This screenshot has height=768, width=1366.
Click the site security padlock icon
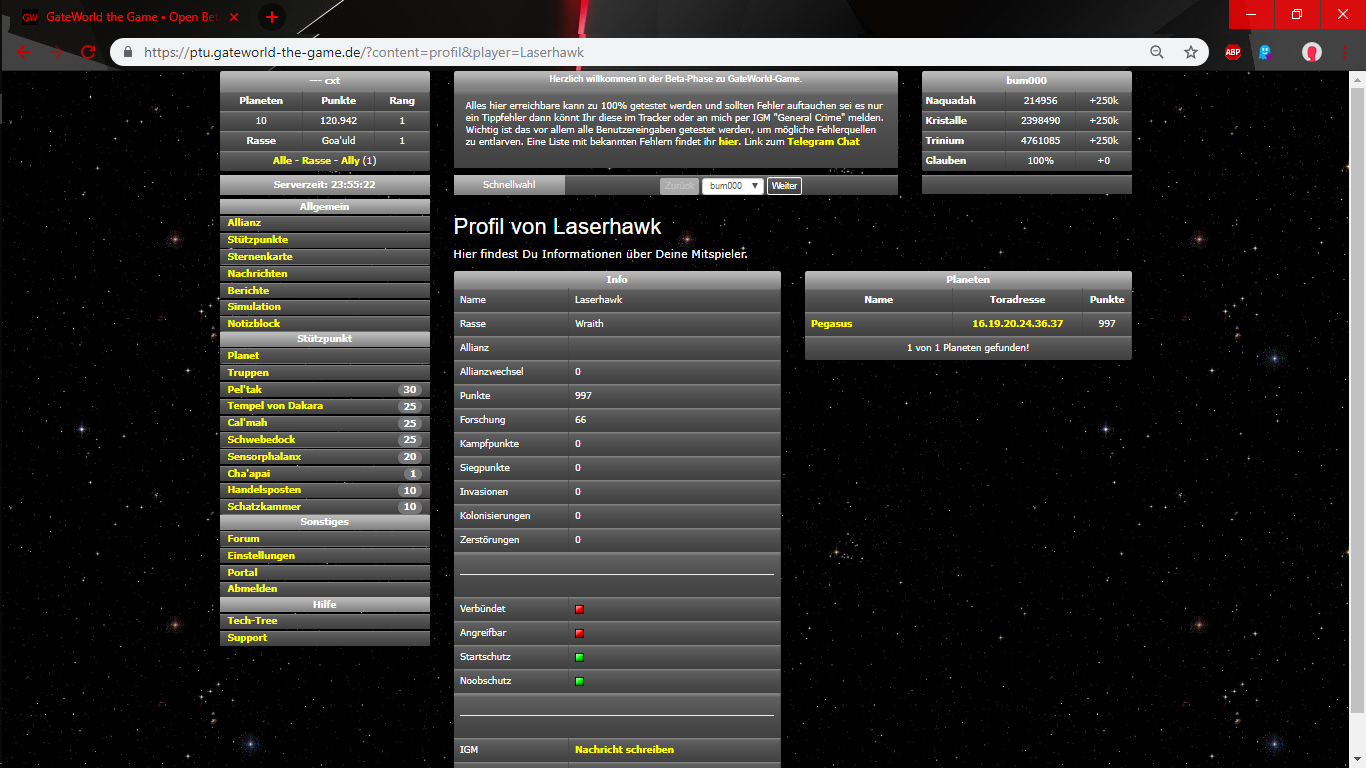[x=128, y=52]
